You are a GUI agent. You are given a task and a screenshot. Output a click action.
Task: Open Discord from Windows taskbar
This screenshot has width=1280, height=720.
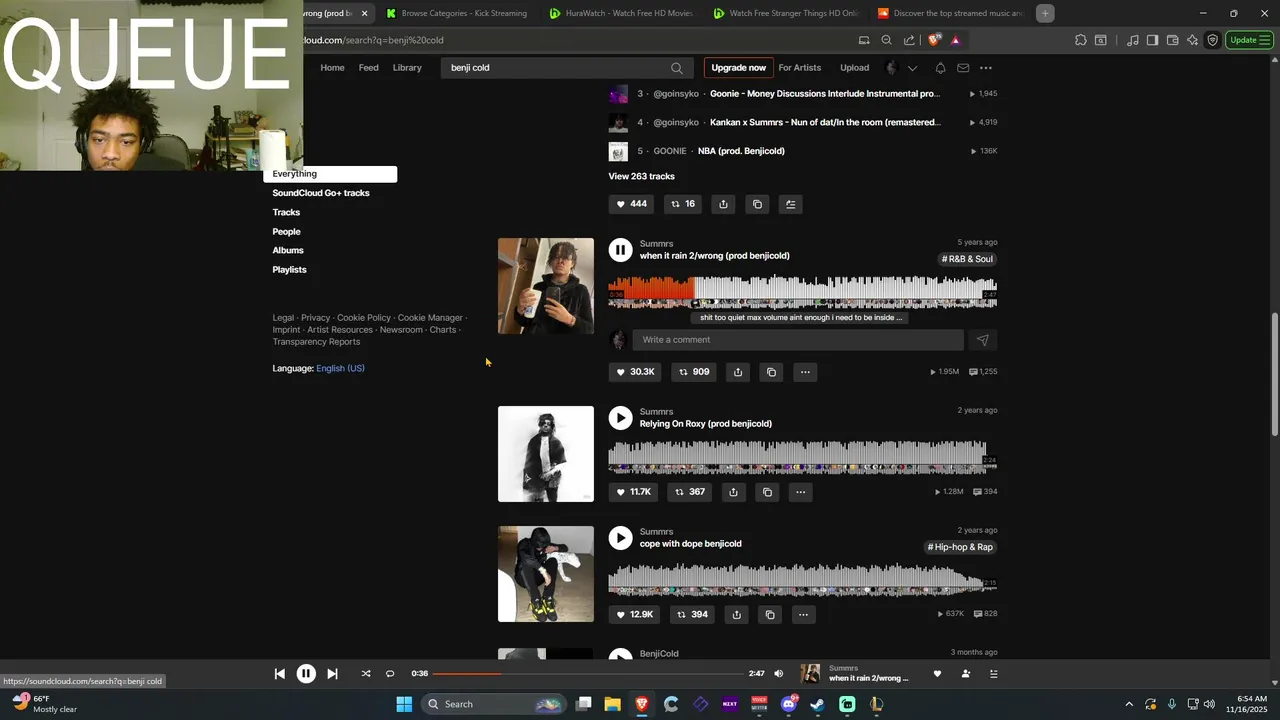click(x=789, y=704)
